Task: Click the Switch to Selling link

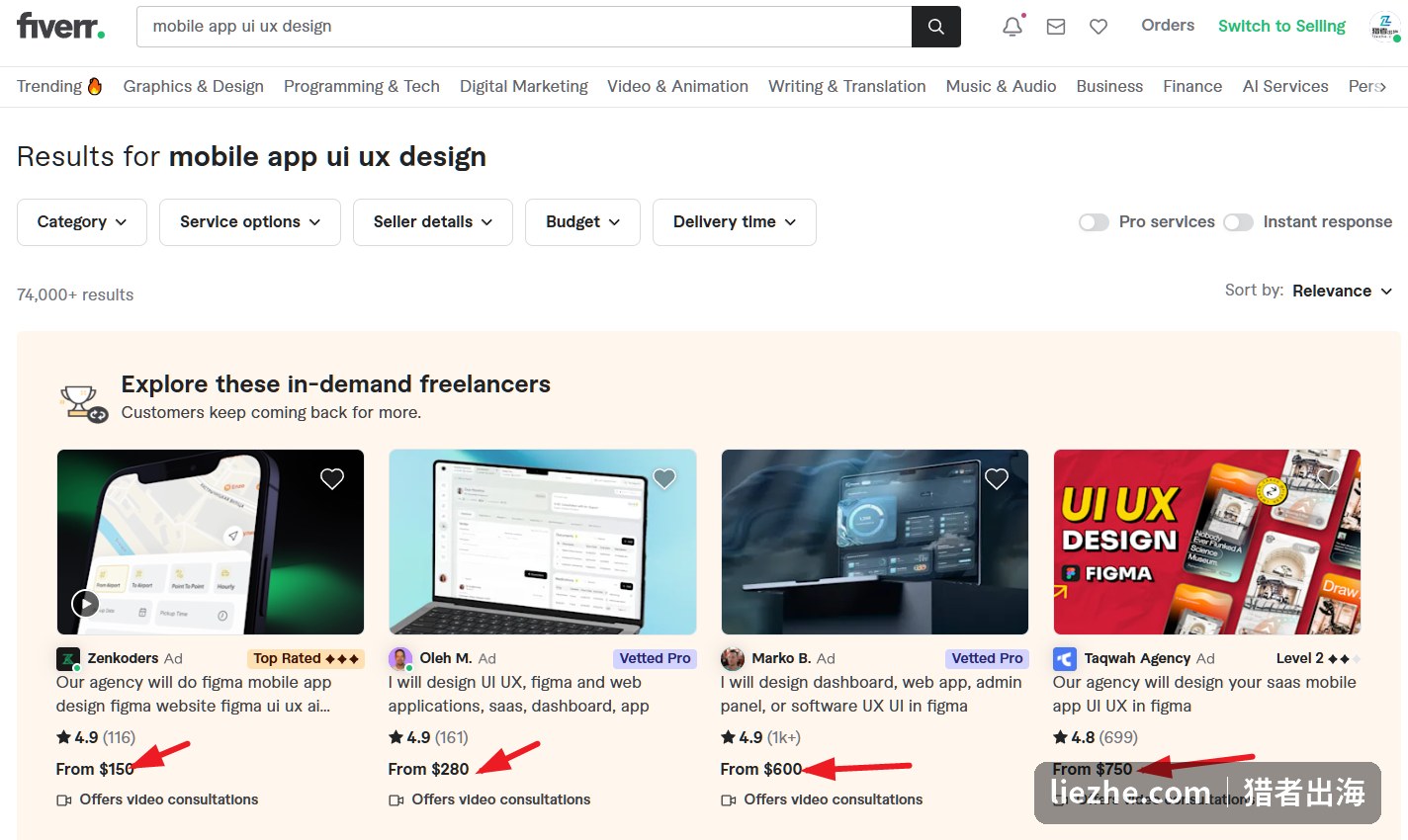Action: (x=1281, y=26)
